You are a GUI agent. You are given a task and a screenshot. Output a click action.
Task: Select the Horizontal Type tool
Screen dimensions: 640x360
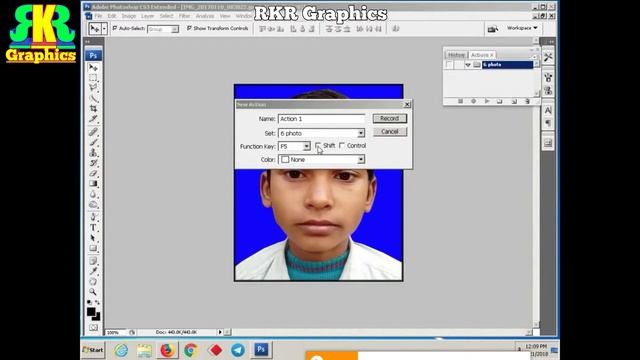[x=93, y=227]
